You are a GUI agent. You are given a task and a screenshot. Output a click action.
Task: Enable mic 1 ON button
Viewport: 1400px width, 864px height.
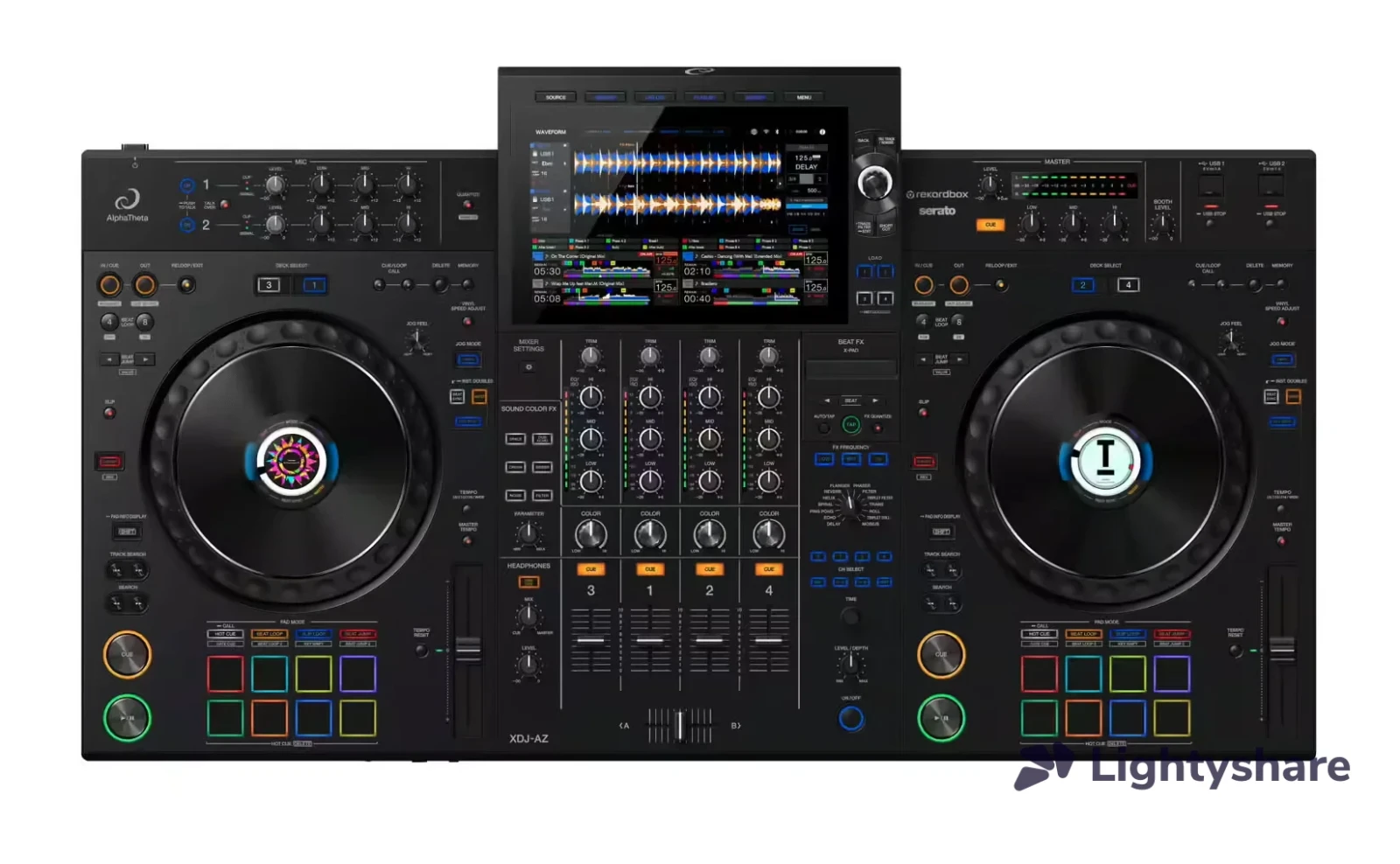[186, 185]
